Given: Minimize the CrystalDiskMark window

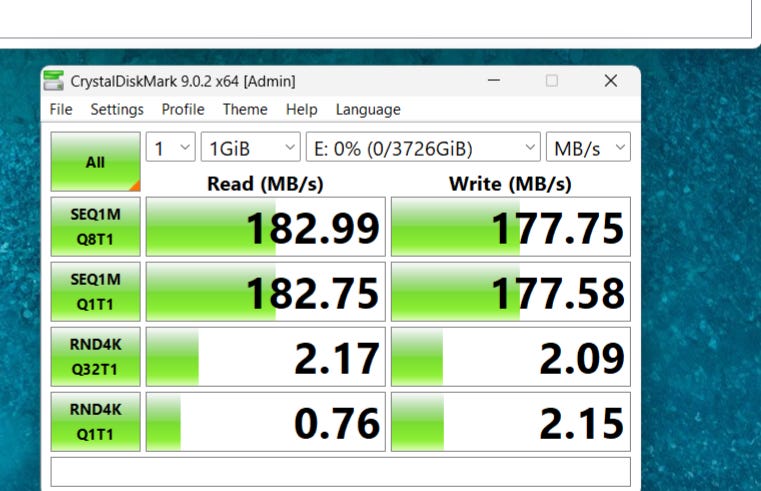Looking at the screenshot, I should (x=494, y=81).
